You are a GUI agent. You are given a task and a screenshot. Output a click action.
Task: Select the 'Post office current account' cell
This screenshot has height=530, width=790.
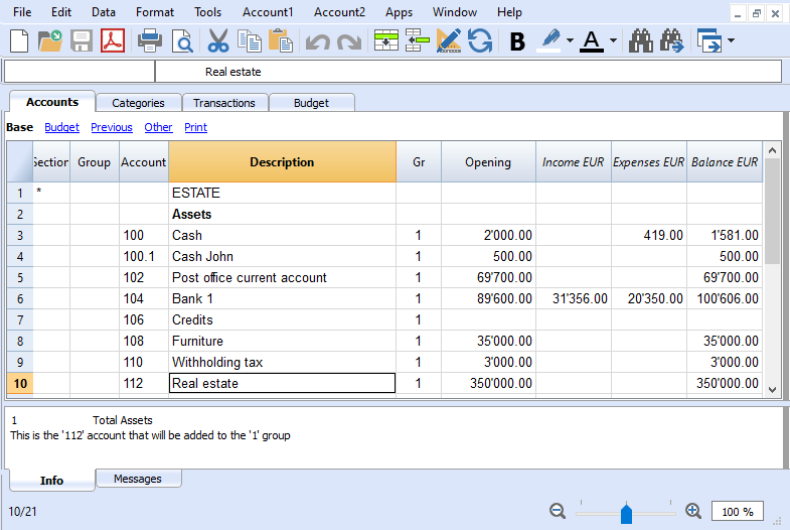click(282, 278)
